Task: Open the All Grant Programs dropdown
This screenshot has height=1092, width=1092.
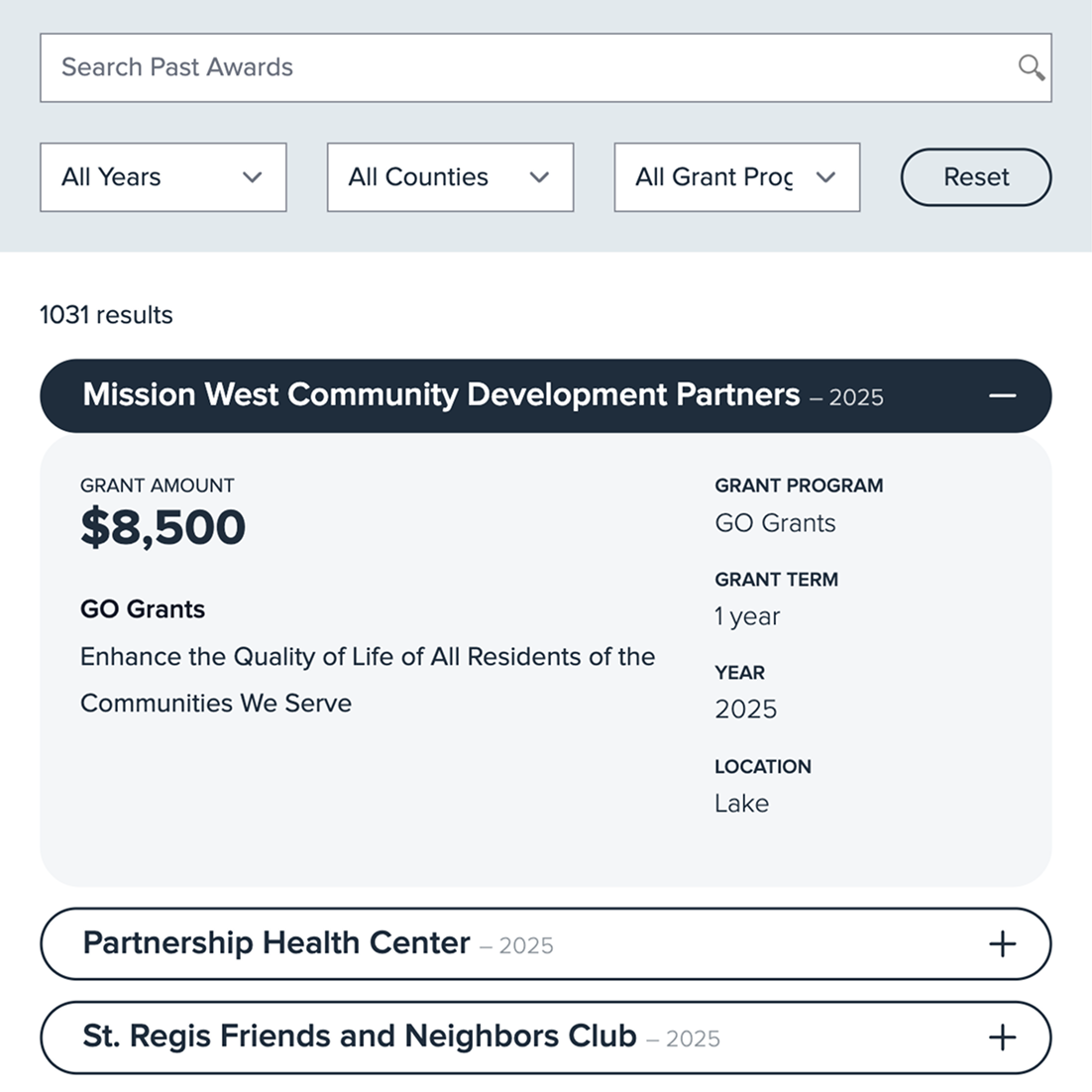Action: click(736, 177)
